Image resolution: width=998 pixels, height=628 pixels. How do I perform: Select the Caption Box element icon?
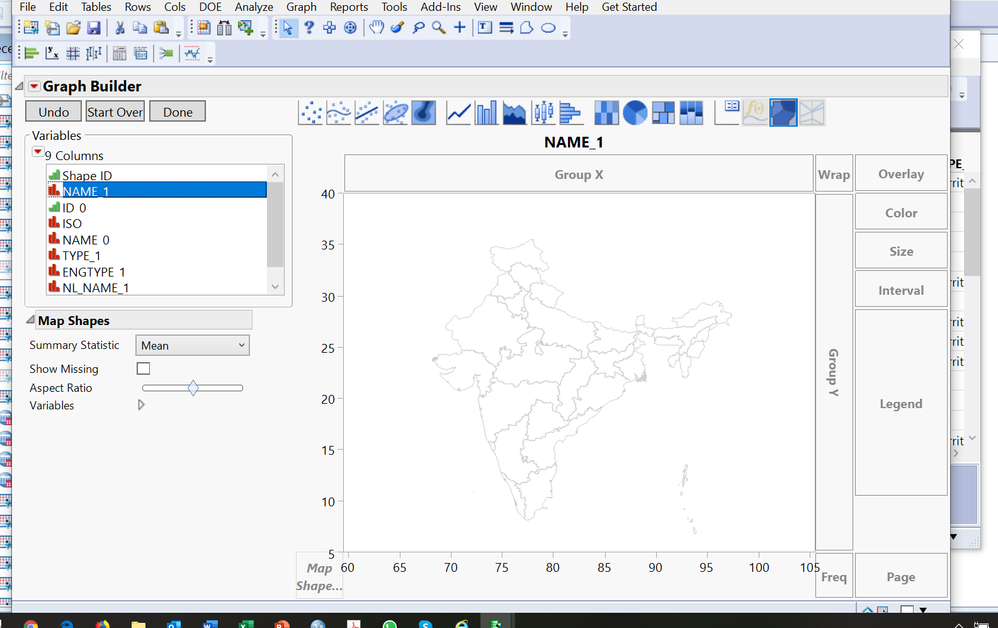tap(727, 113)
